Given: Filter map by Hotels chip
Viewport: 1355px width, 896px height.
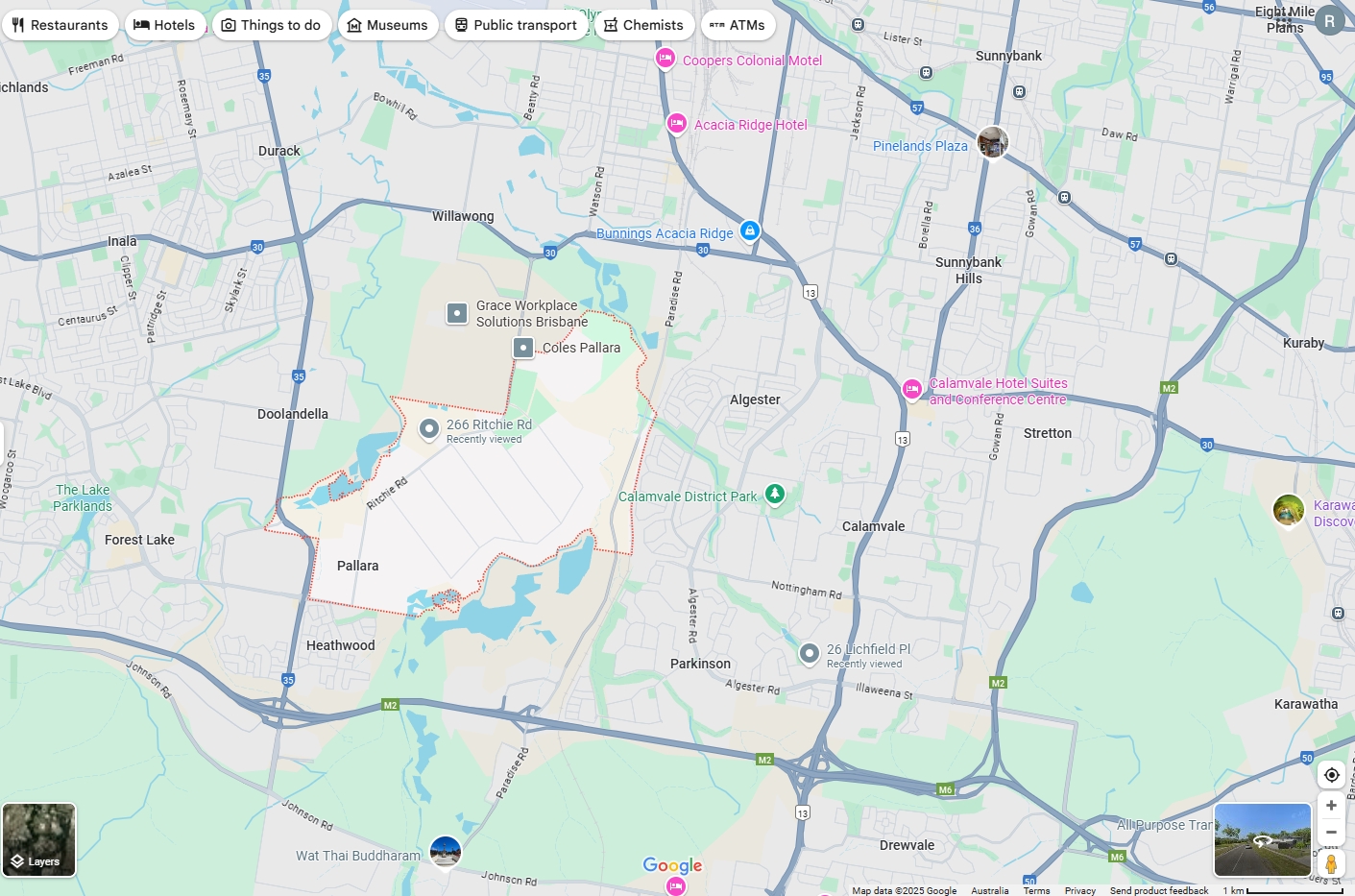Looking at the screenshot, I should click(165, 25).
